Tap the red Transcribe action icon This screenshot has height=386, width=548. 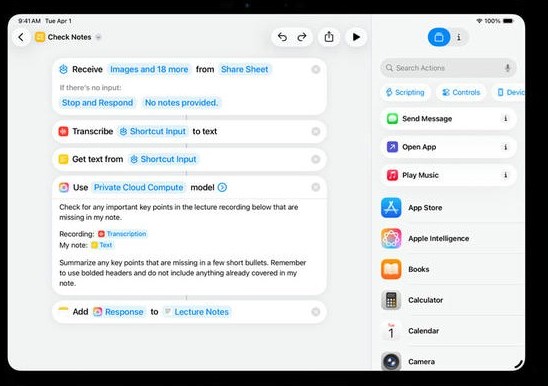(x=63, y=131)
